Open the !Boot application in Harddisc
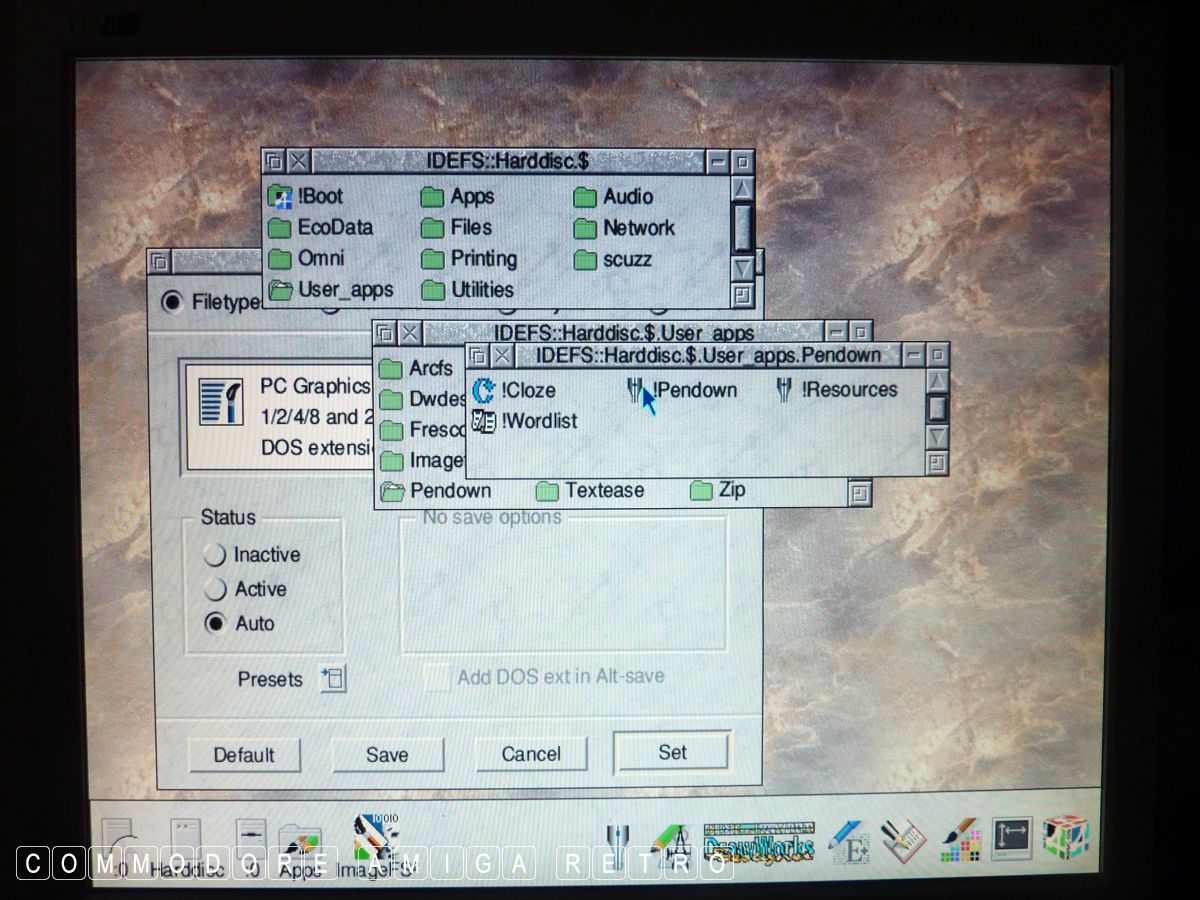Screen dimensions: 1200x900 click(281, 197)
